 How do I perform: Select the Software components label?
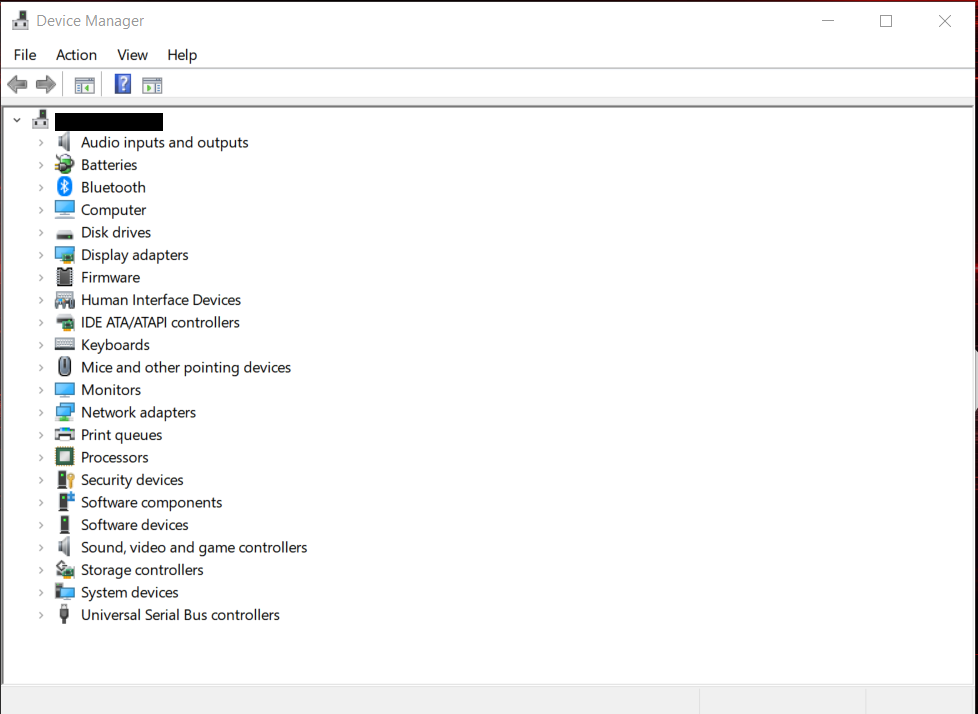tap(152, 502)
